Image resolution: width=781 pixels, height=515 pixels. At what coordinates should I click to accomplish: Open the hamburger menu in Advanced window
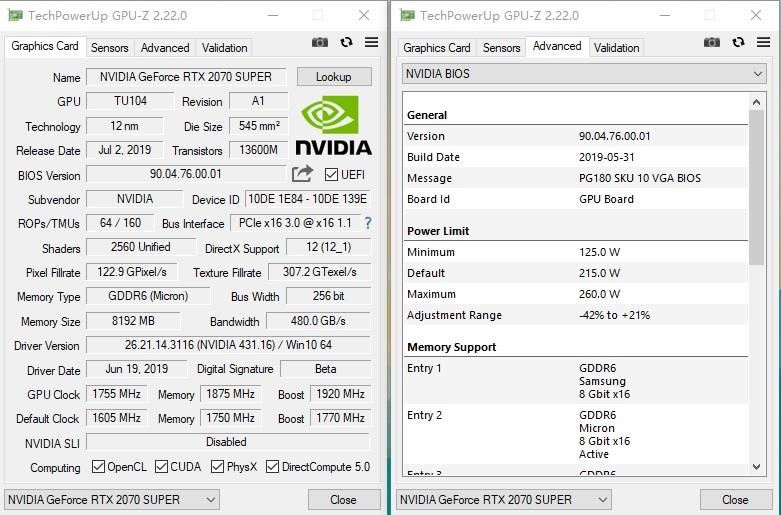tap(763, 42)
